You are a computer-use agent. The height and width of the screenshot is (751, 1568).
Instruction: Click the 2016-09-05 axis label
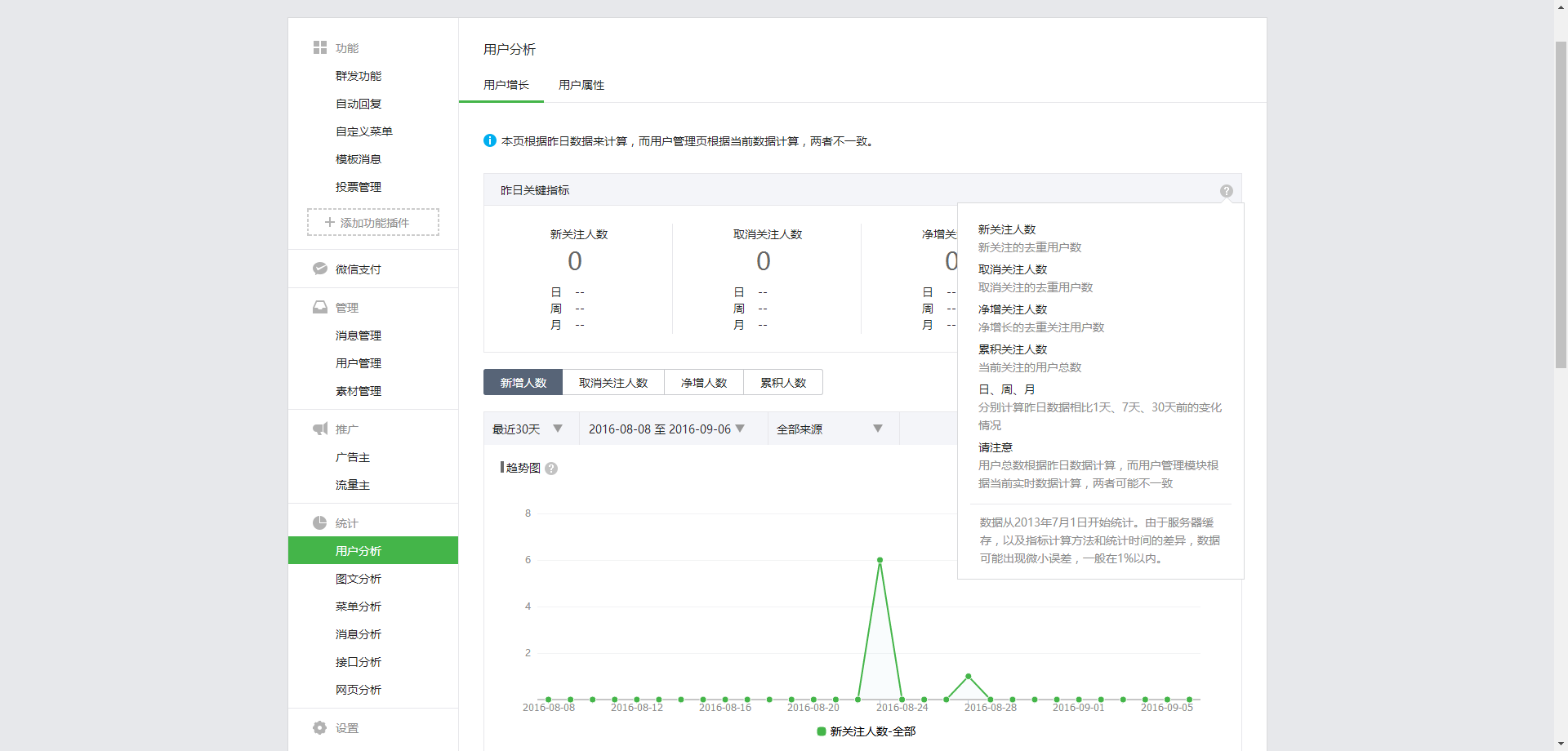pos(1167,708)
